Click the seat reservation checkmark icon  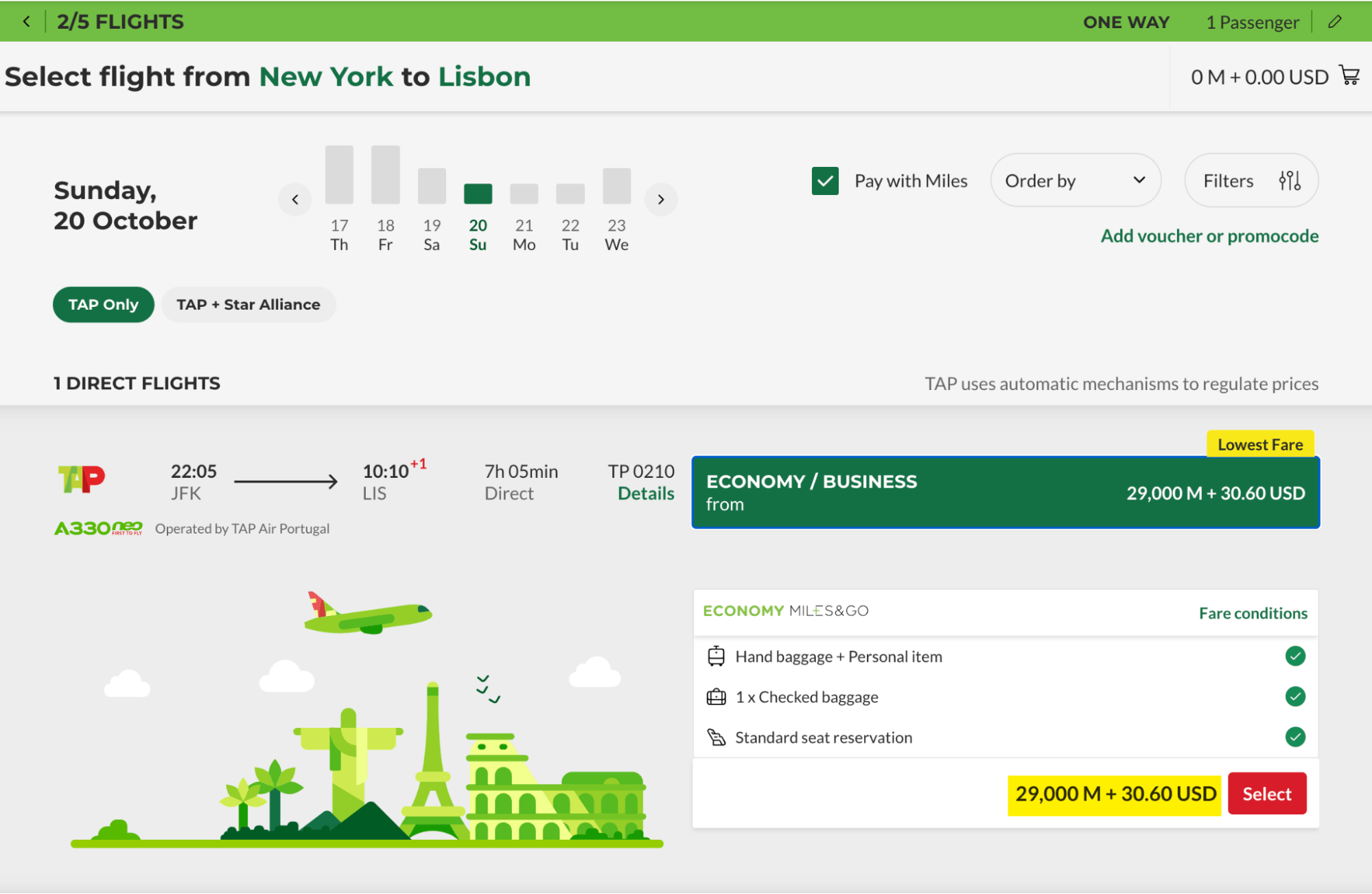coord(1295,737)
